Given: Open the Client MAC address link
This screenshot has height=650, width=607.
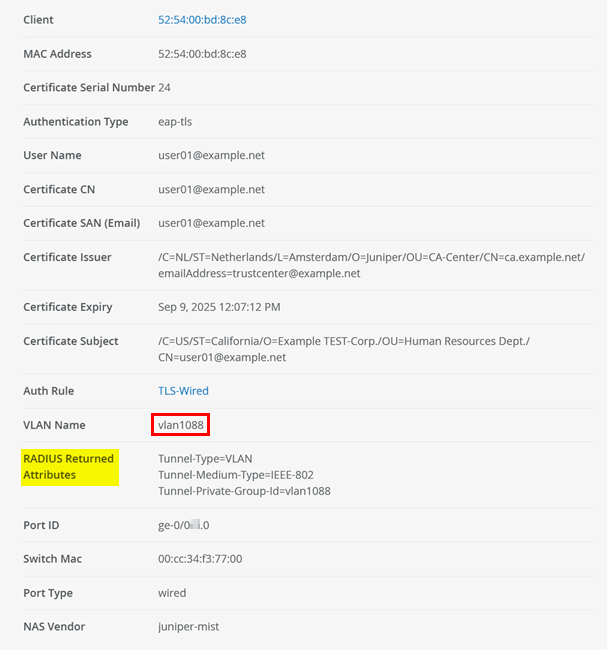Looking at the screenshot, I should [202, 20].
